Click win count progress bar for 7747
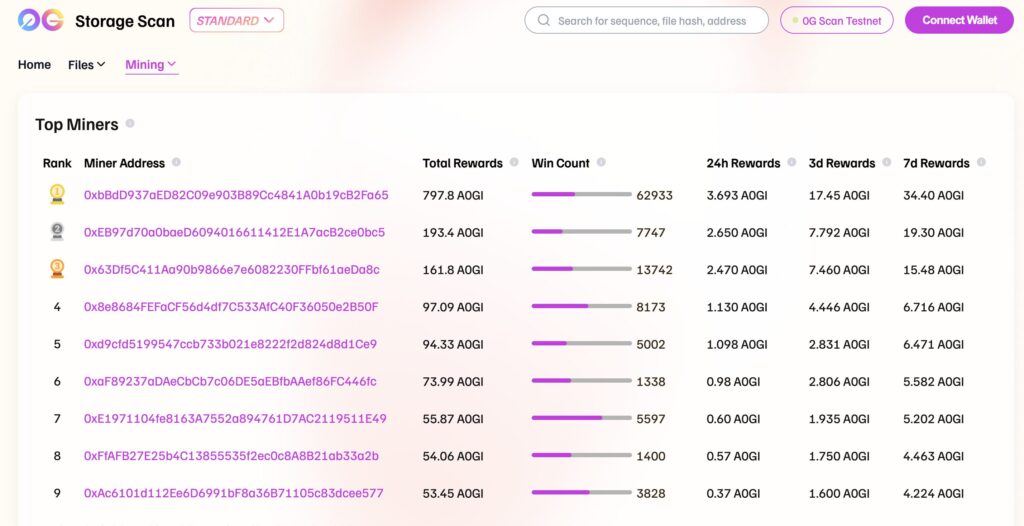This screenshot has height=526, width=1024. tap(581, 232)
